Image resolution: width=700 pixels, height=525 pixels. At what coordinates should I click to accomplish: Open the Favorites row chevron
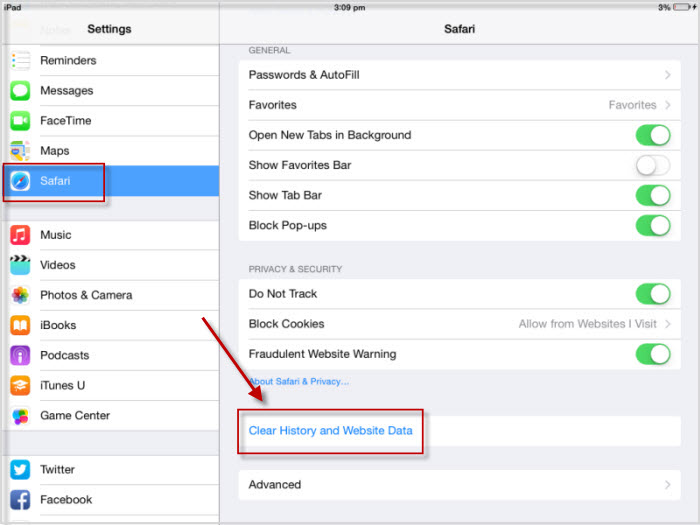point(667,105)
